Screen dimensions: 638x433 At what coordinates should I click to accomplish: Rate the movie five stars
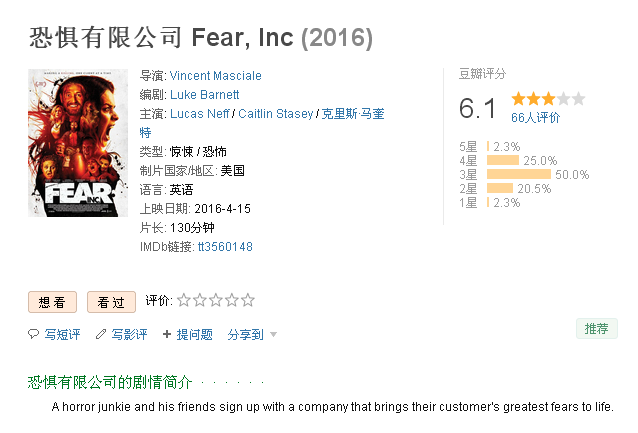click(247, 300)
